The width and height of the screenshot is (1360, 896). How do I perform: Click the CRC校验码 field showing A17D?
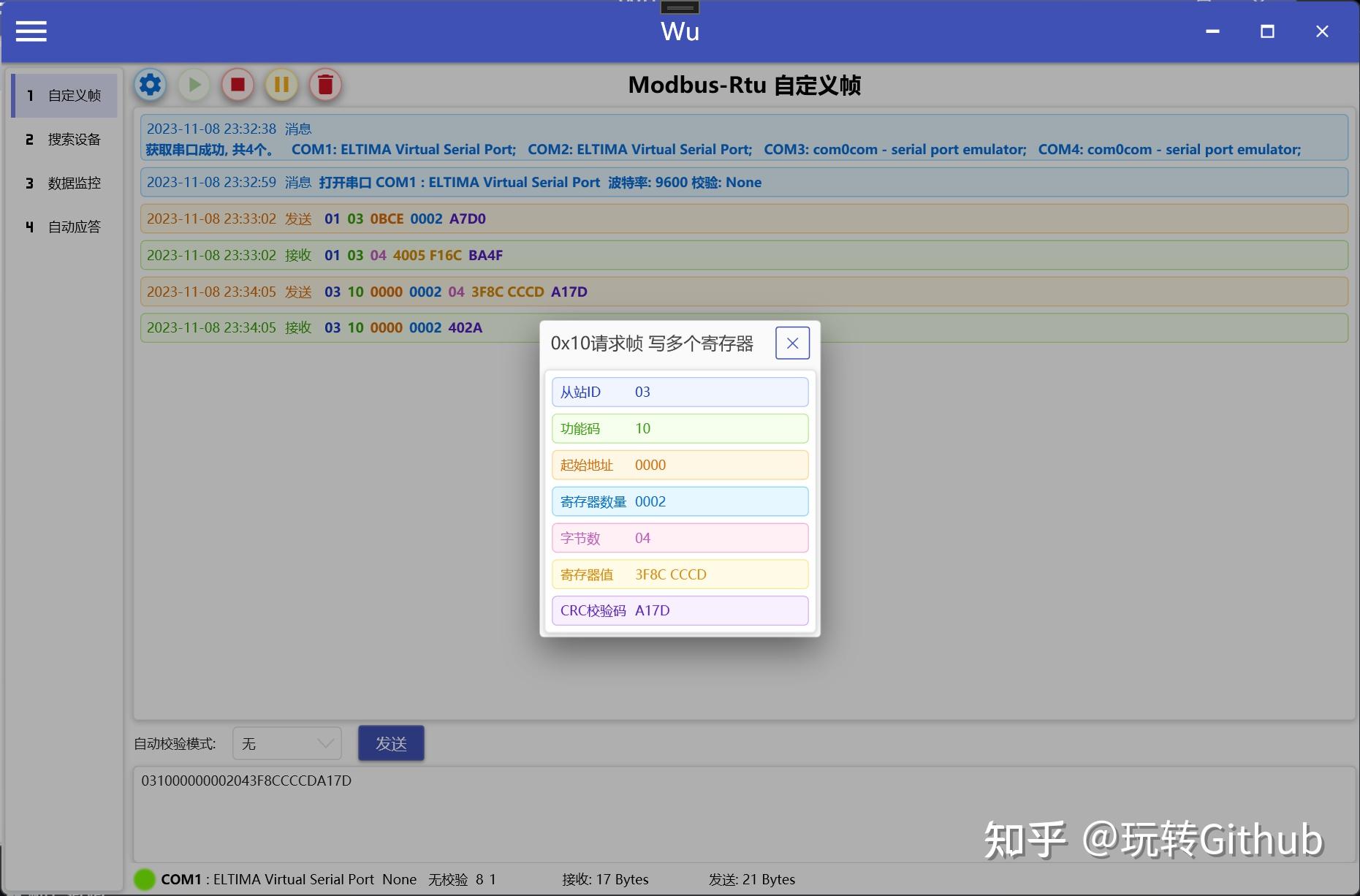click(x=679, y=611)
